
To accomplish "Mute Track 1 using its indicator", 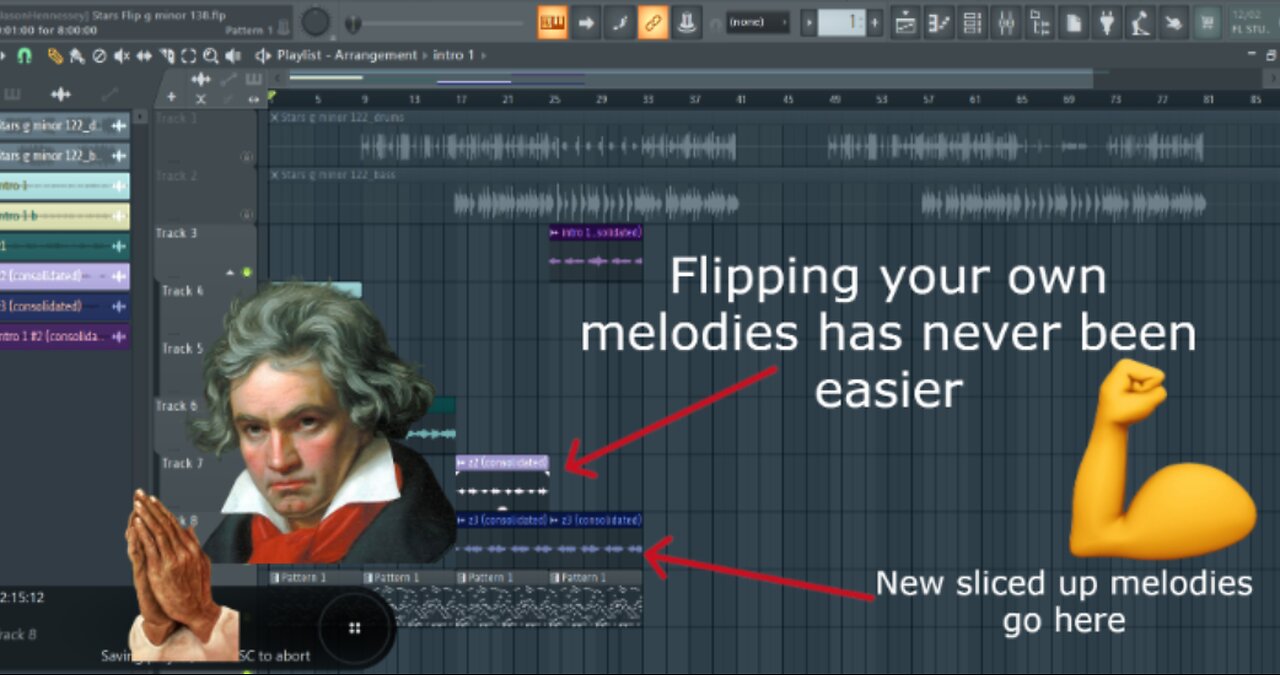I will 246,156.
